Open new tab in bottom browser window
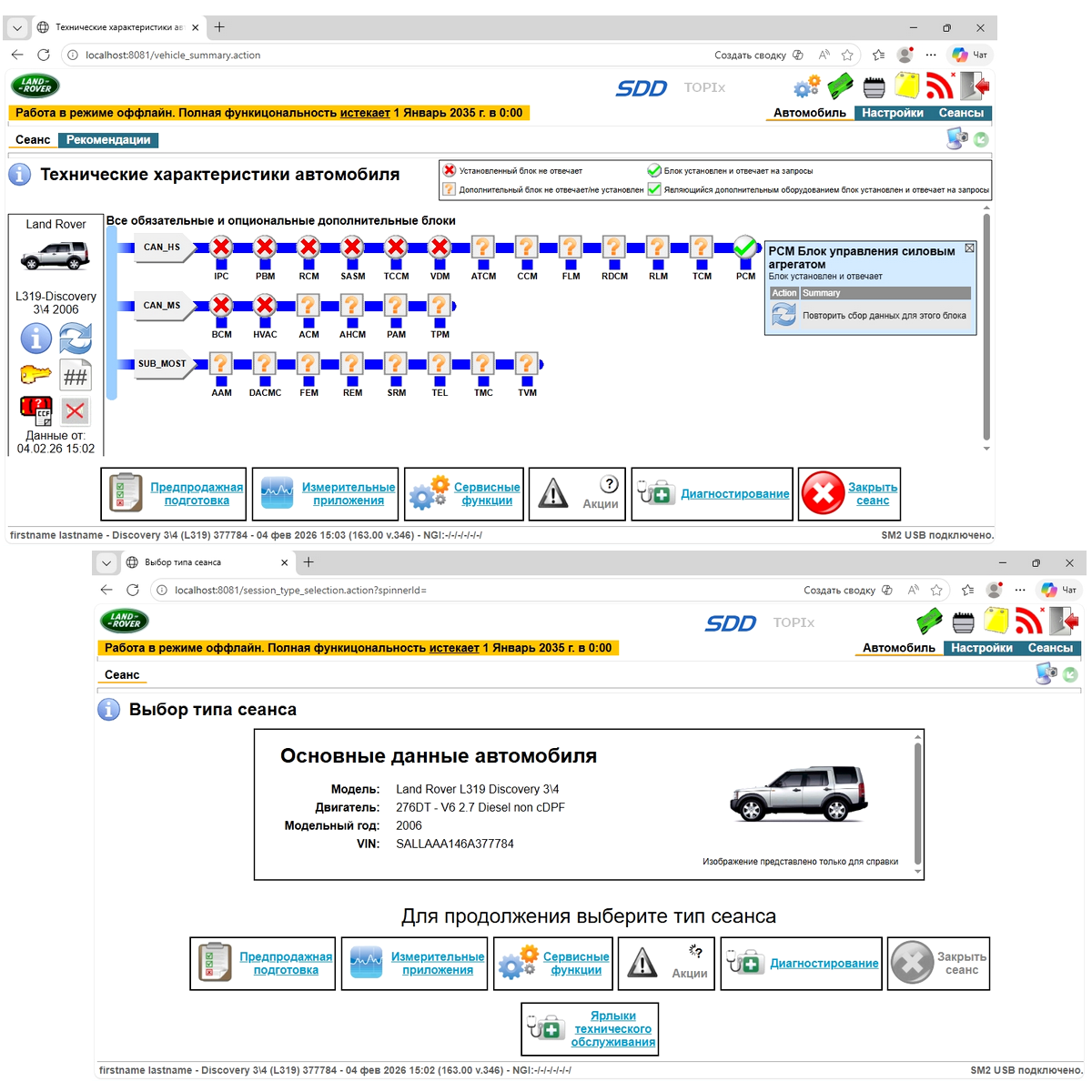1092x1092 pixels. (308, 562)
